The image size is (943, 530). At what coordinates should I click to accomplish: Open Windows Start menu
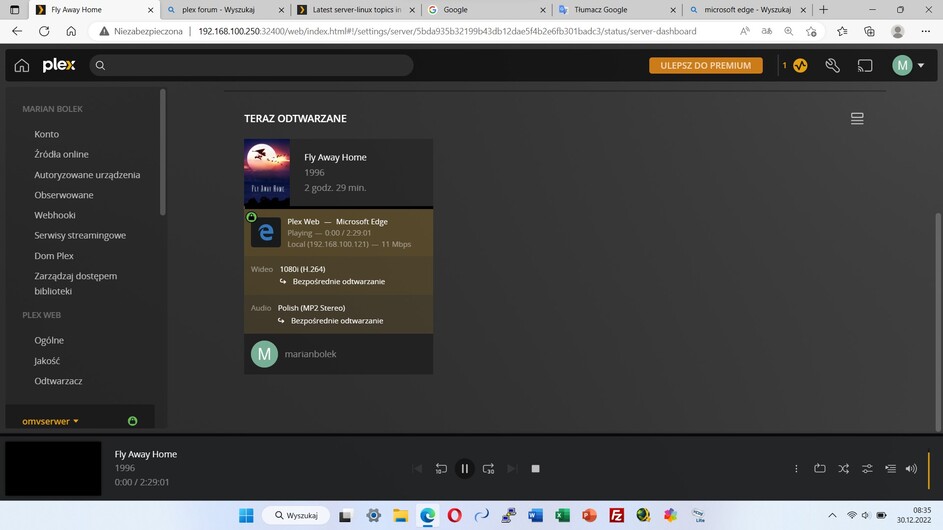point(246,516)
